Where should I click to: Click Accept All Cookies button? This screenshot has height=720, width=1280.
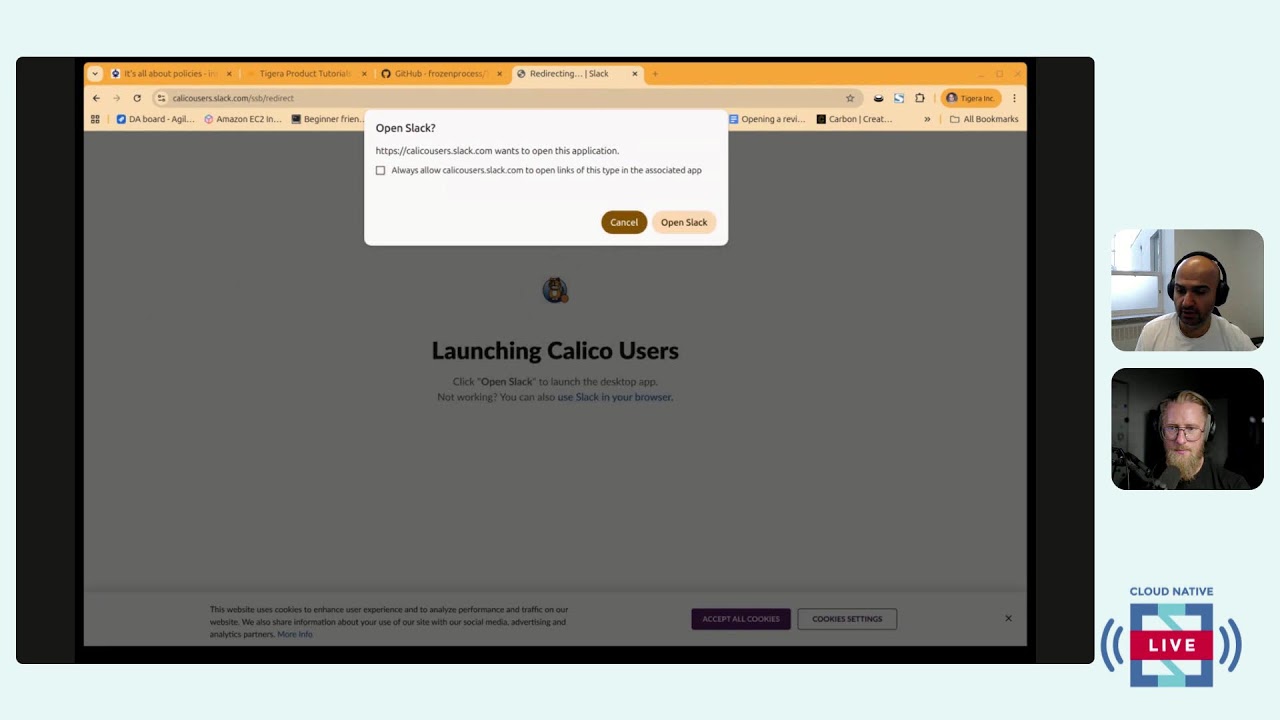pyautogui.click(x=741, y=619)
